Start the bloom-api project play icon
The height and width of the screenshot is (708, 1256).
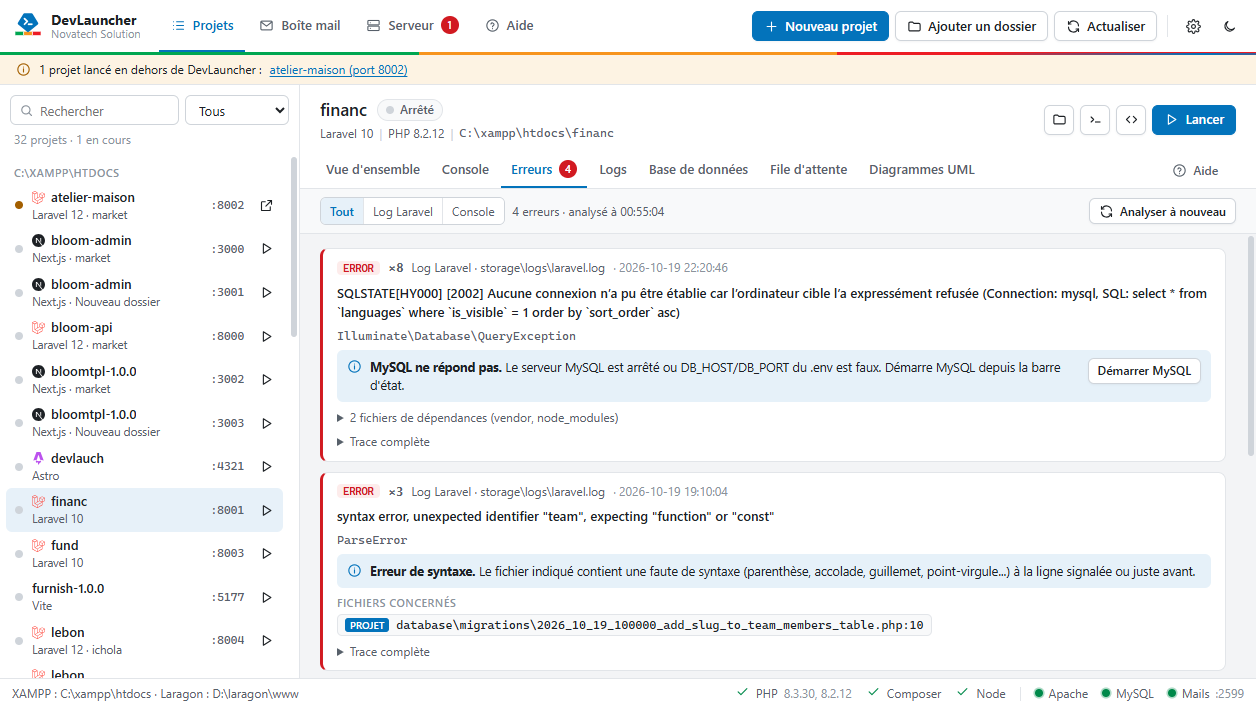[266, 336]
